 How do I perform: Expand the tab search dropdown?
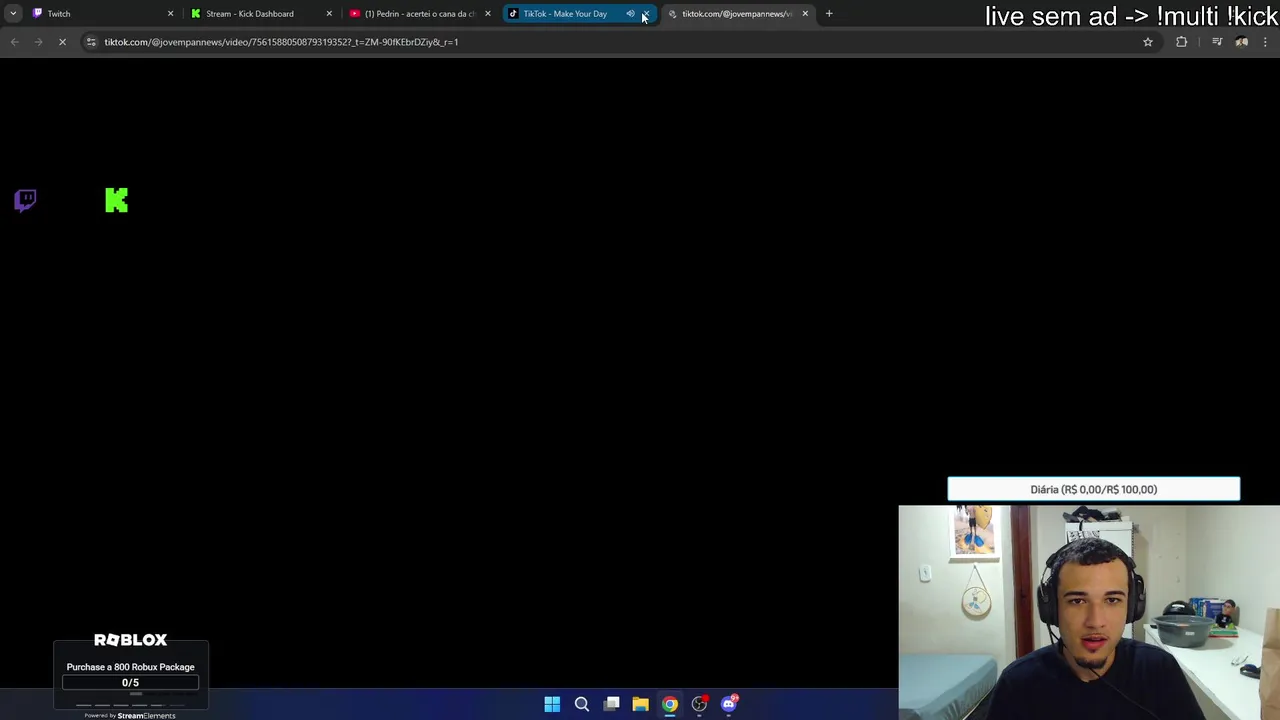tap(13, 14)
